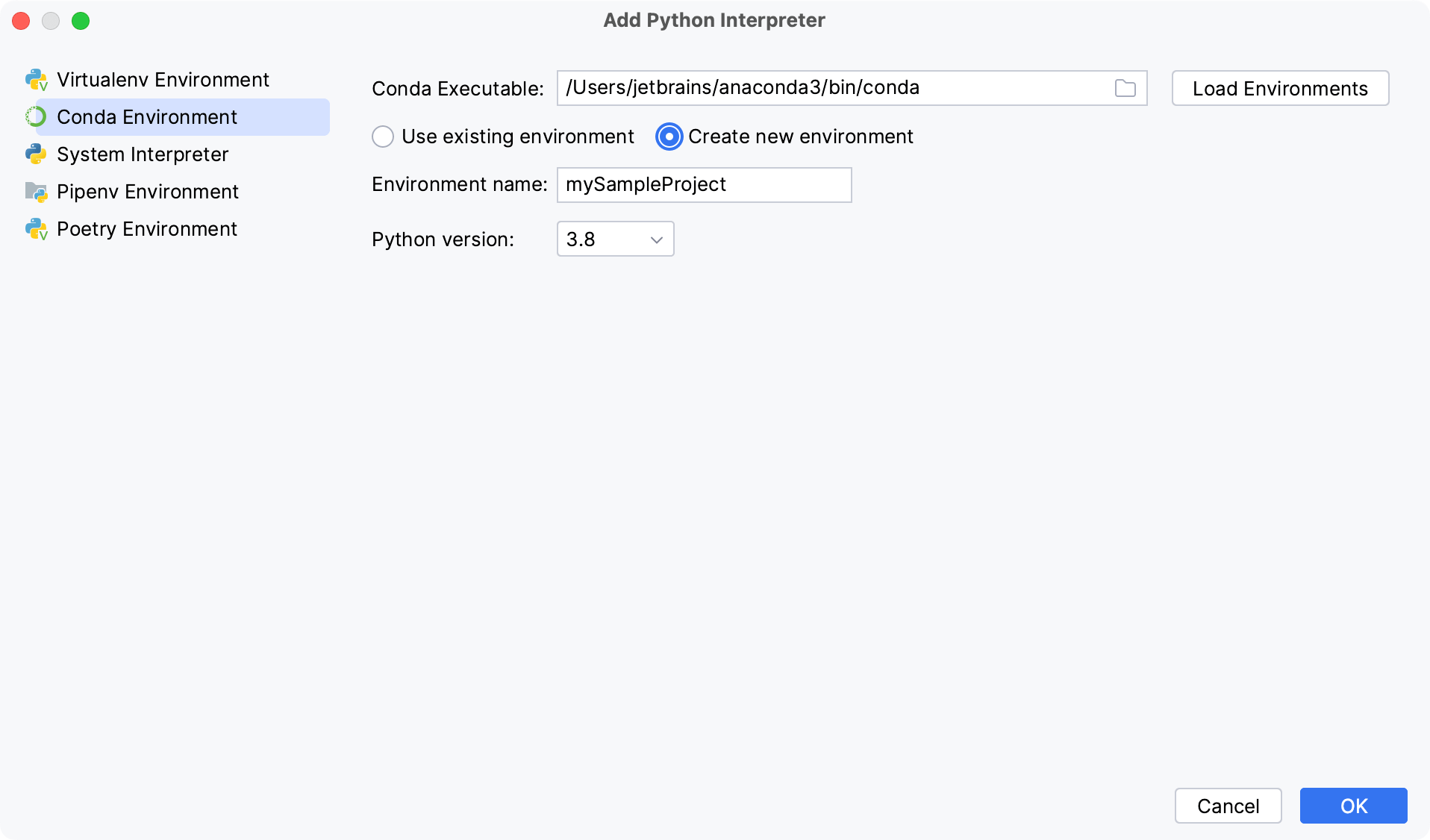Switch to System Interpreter section
The height and width of the screenshot is (840, 1430).
point(142,154)
